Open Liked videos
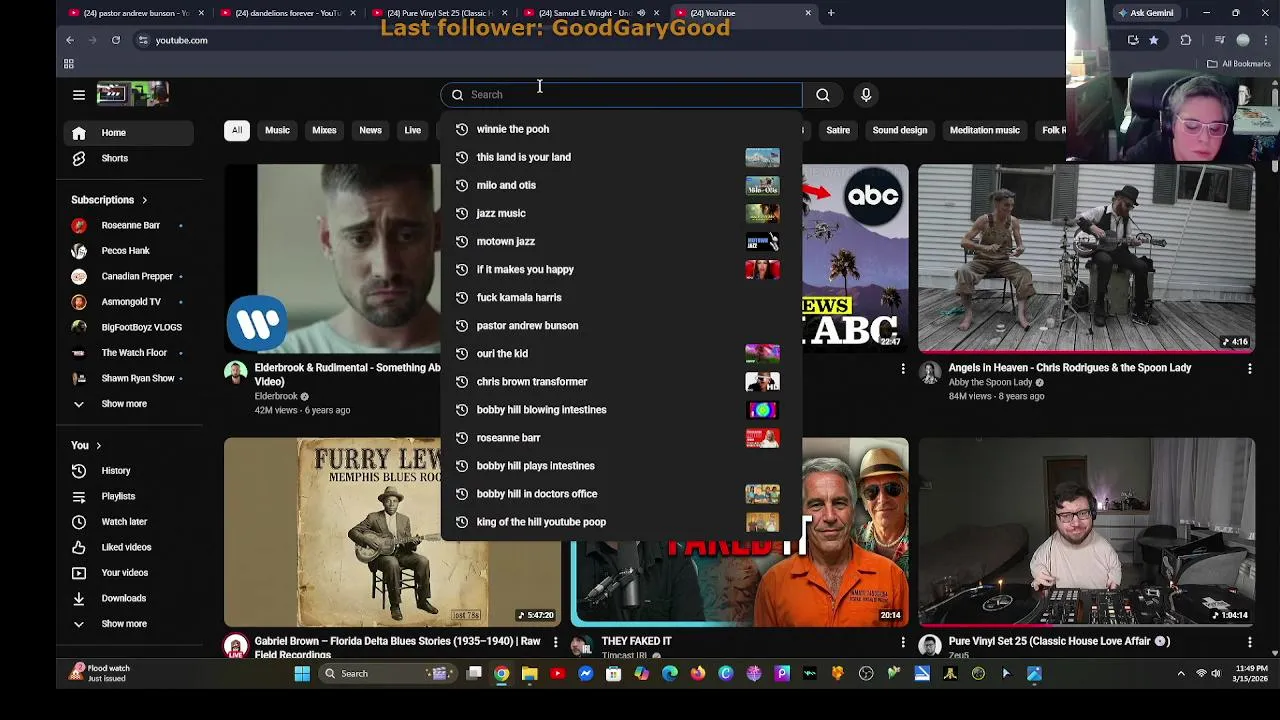The image size is (1280, 720). 128,547
